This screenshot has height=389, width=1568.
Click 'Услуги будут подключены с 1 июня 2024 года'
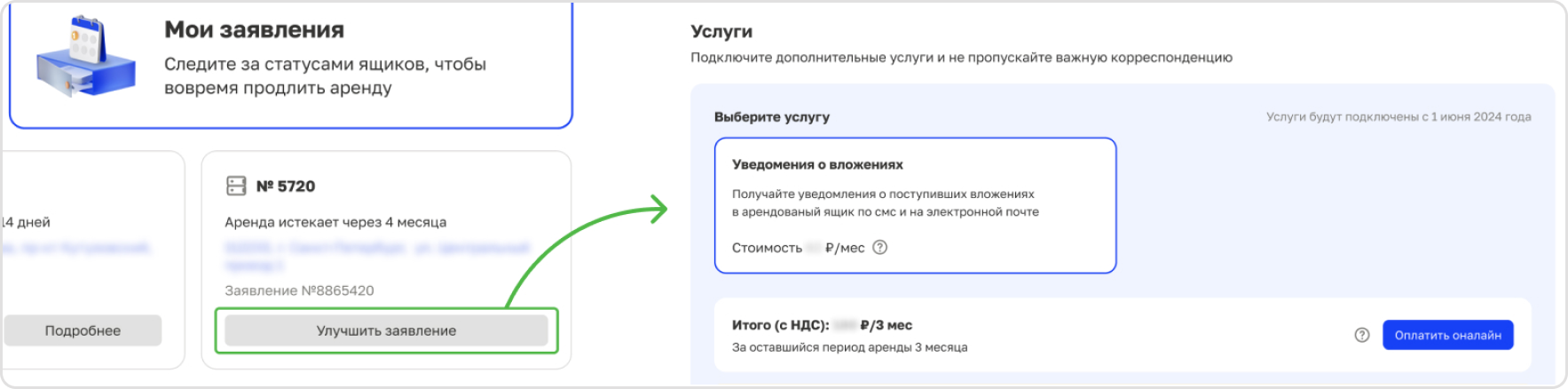[1399, 116]
